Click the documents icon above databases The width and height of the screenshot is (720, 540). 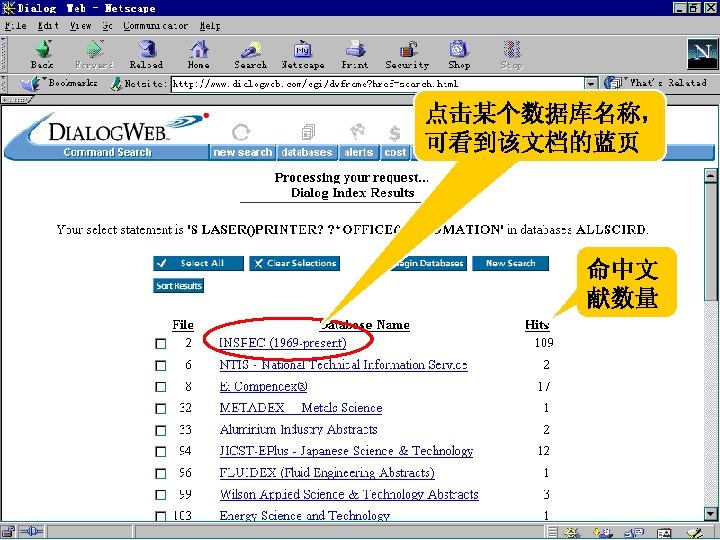coord(308,132)
